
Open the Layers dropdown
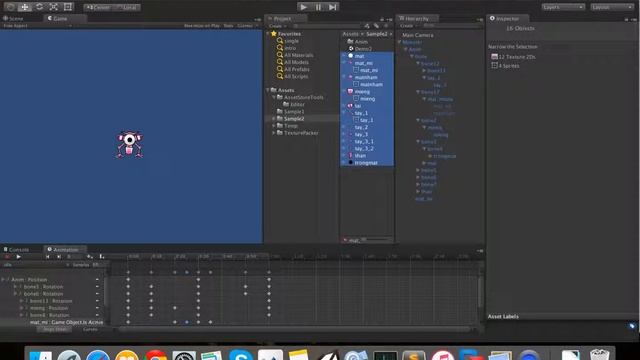click(563, 7)
